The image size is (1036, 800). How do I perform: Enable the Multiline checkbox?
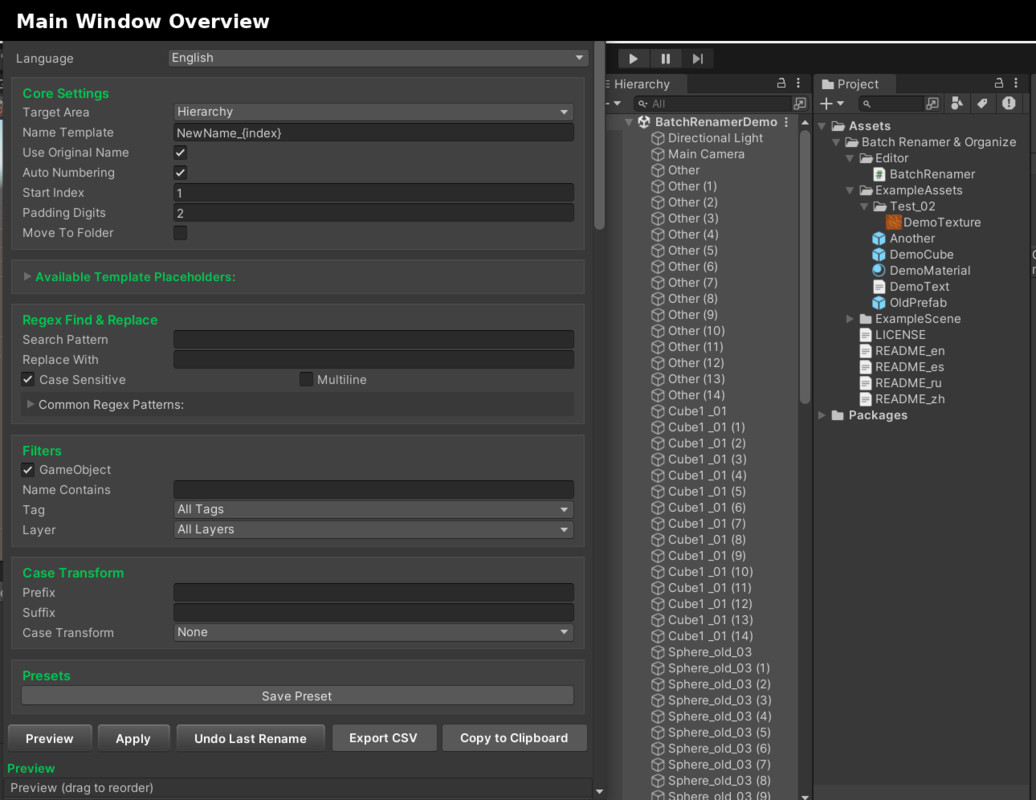pos(306,379)
